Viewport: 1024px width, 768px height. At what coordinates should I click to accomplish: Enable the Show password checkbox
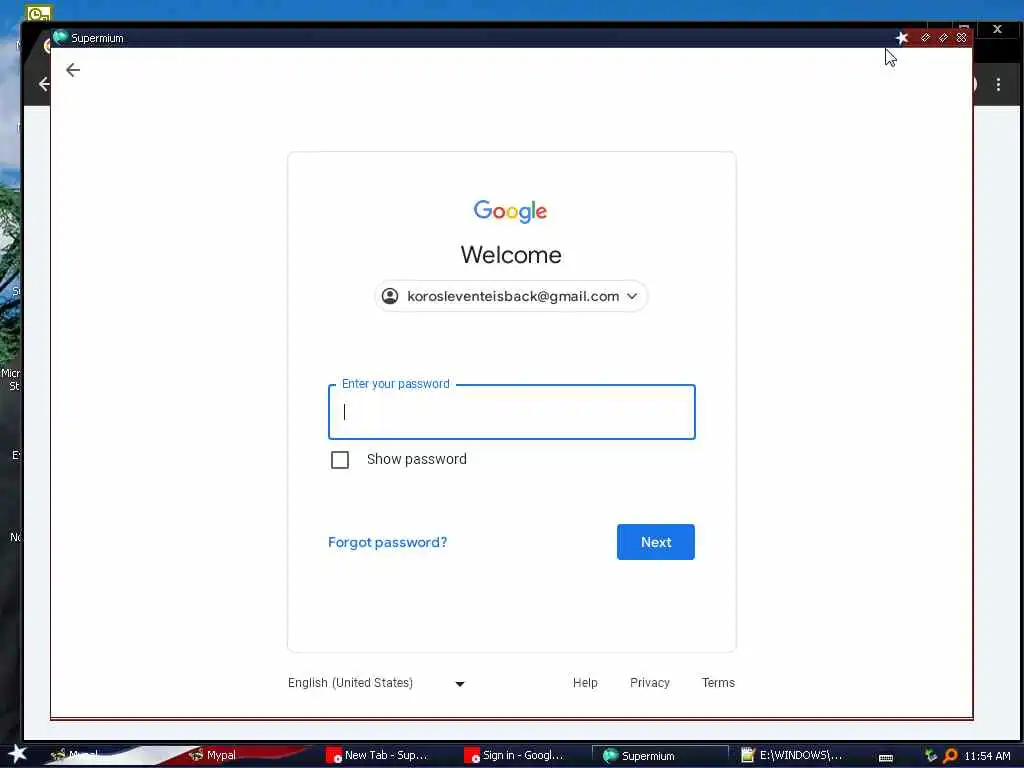tap(340, 460)
